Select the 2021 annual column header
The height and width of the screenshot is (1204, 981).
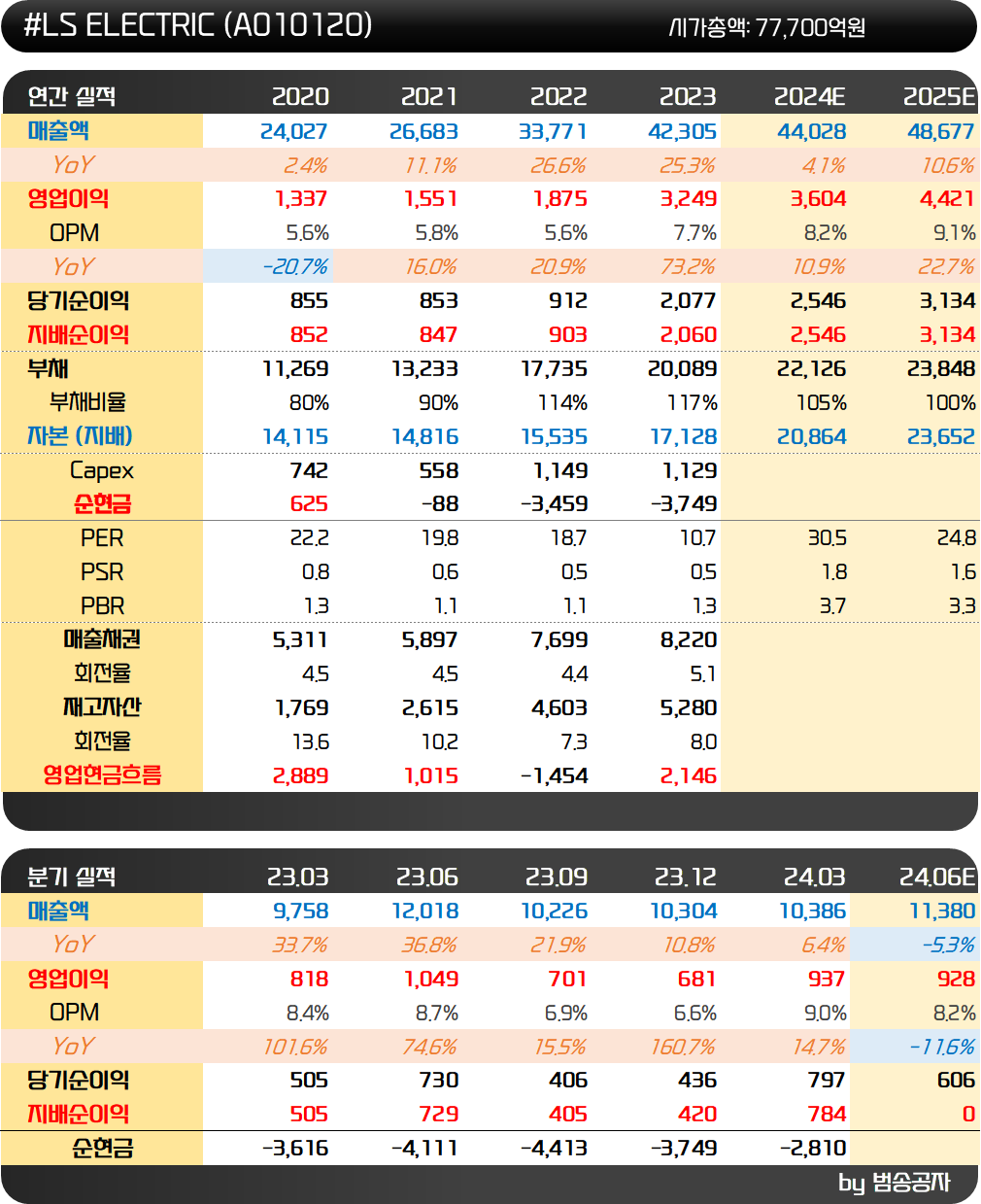[429, 96]
